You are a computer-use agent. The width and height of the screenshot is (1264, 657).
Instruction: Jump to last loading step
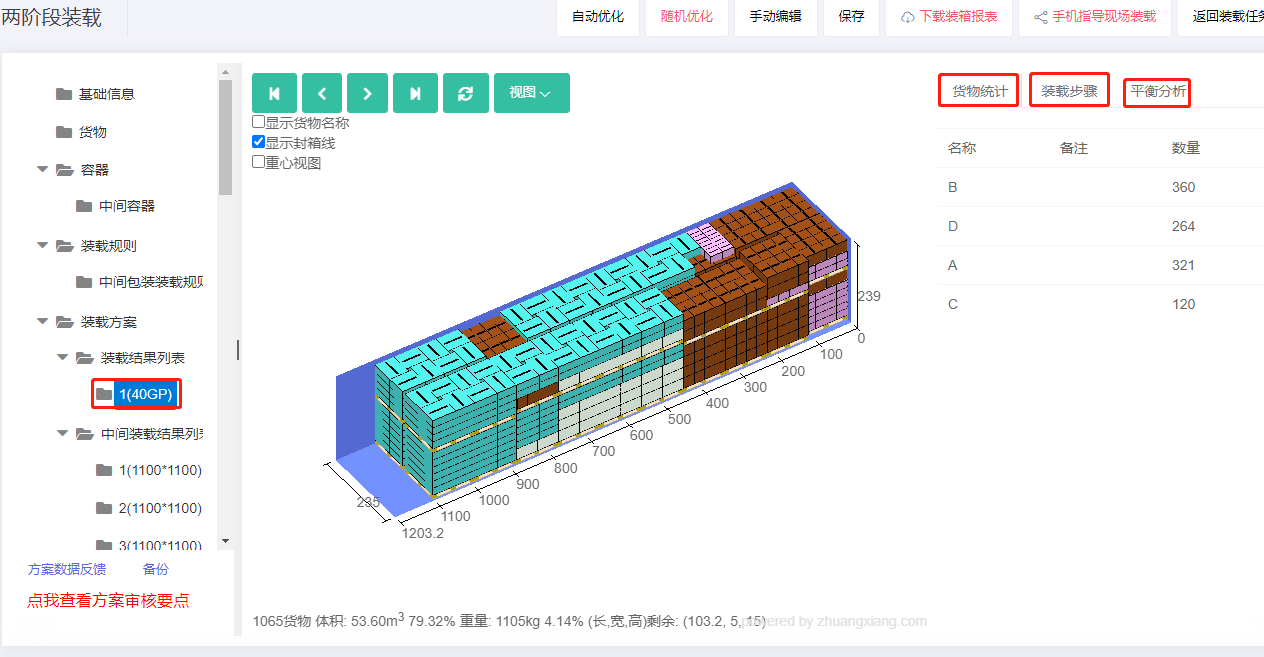tap(415, 93)
